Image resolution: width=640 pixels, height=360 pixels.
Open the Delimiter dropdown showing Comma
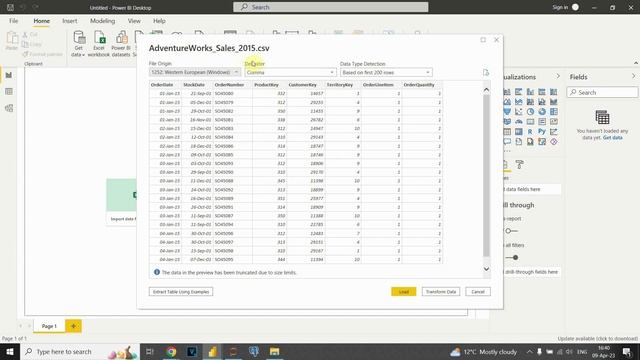point(291,72)
